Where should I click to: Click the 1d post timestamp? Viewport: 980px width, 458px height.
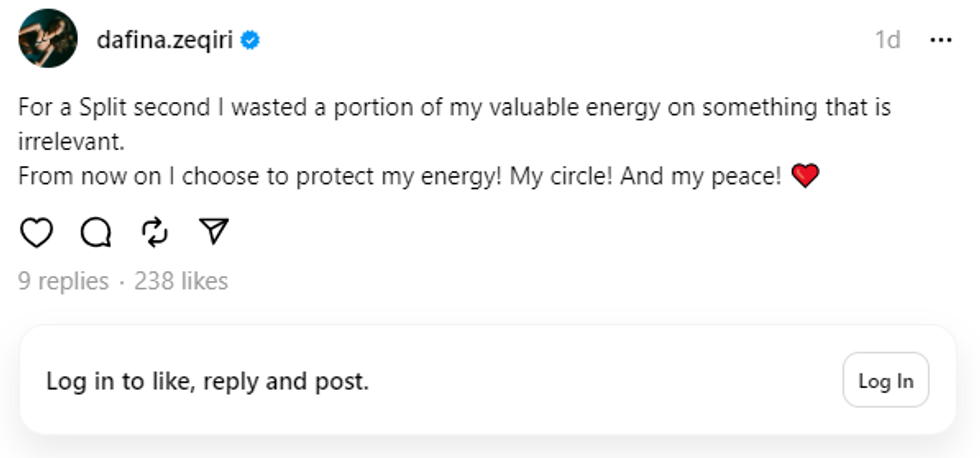click(887, 40)
